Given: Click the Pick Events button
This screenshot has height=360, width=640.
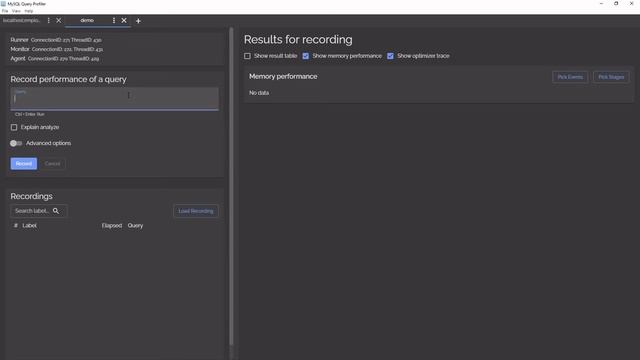Looking at the screenshot, I should (570, 77).
